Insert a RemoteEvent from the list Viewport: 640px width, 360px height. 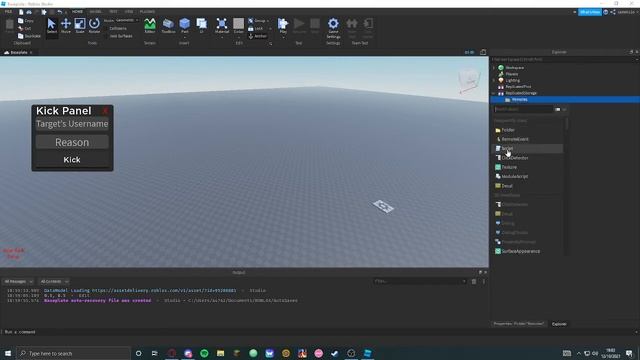point(528,139)
